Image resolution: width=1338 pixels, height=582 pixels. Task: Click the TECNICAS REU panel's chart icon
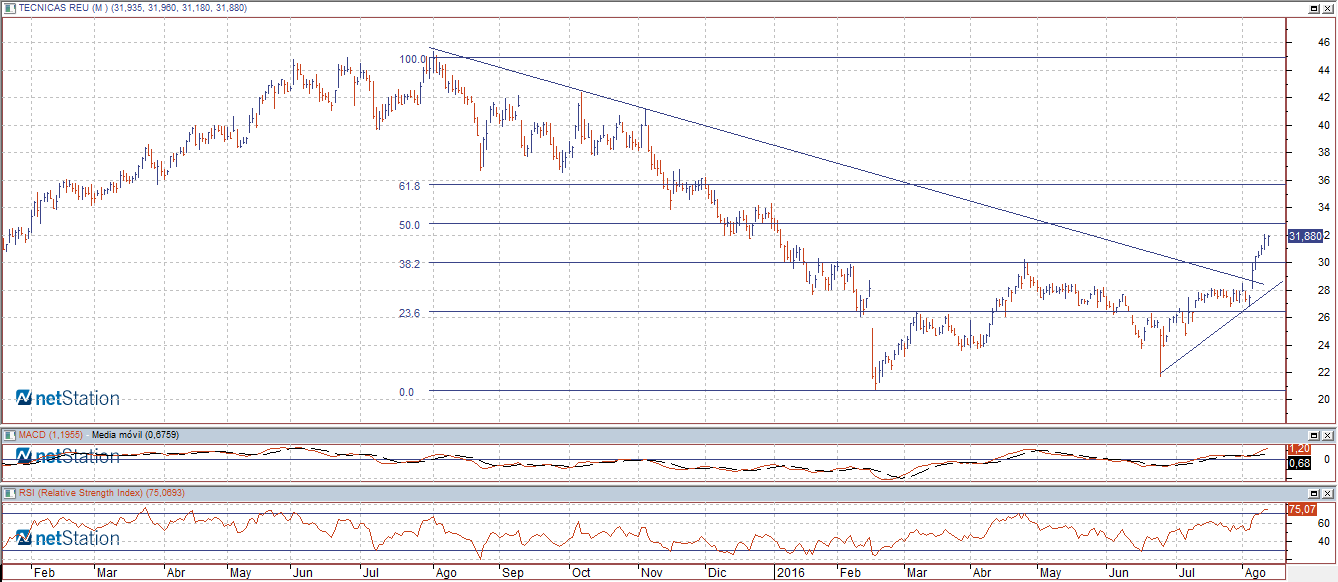click(x=9, y=8)
